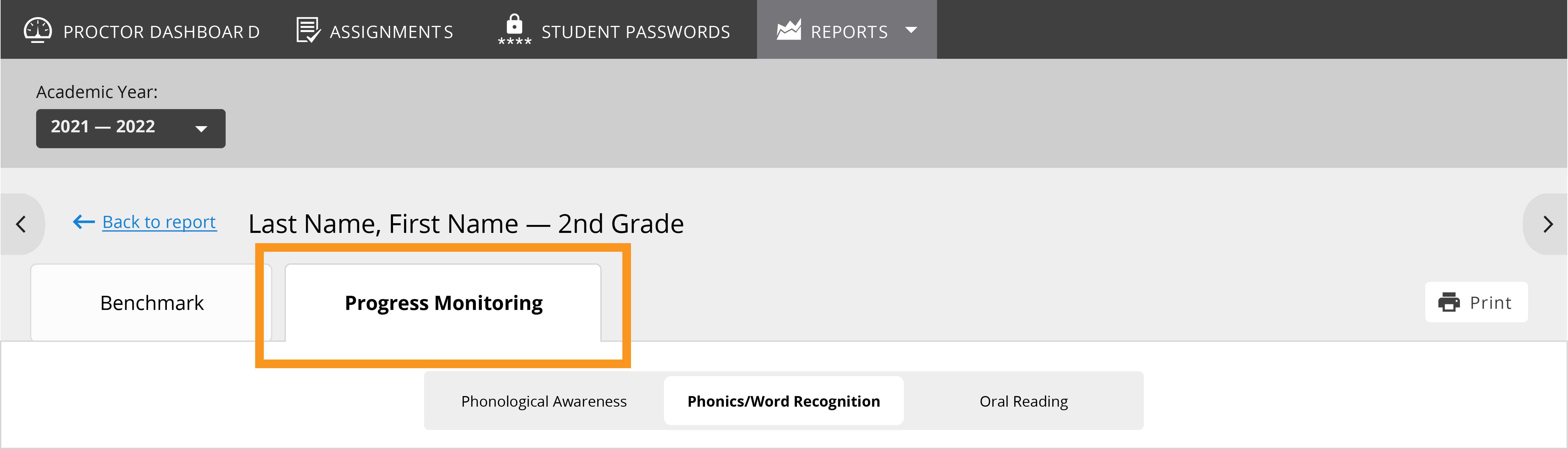Click the student name and grade heading
Screen dimensions: 1568x449
[466, 224]
